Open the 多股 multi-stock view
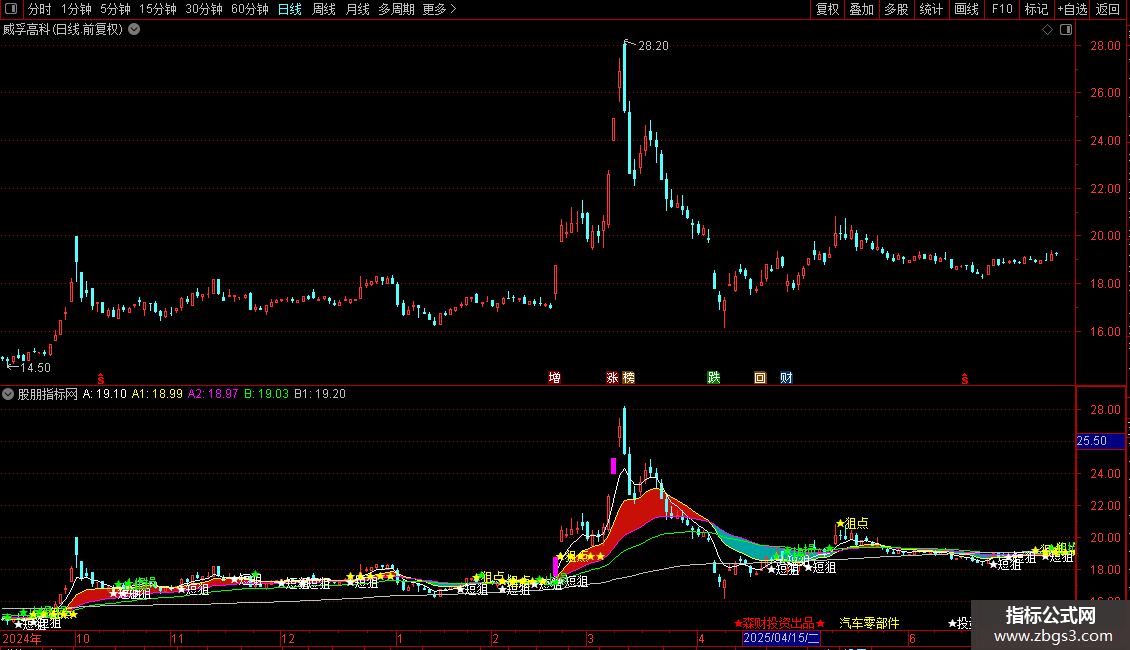Image resolution: width=1130 pixels, height=650 pixels. pyautogui.click(x=896, y=9)
